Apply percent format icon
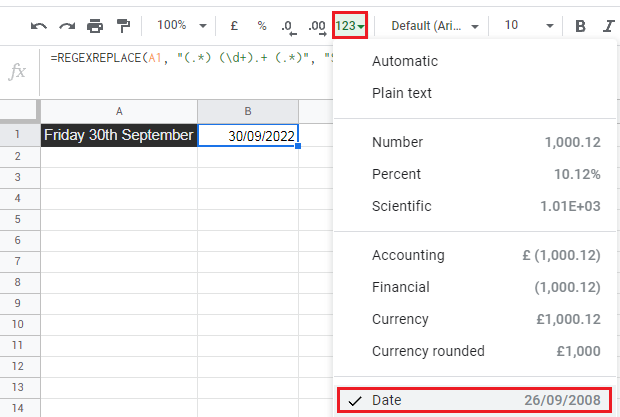Image resolution: width=620 pixels, height=417 pixels. tap(262, 26)
